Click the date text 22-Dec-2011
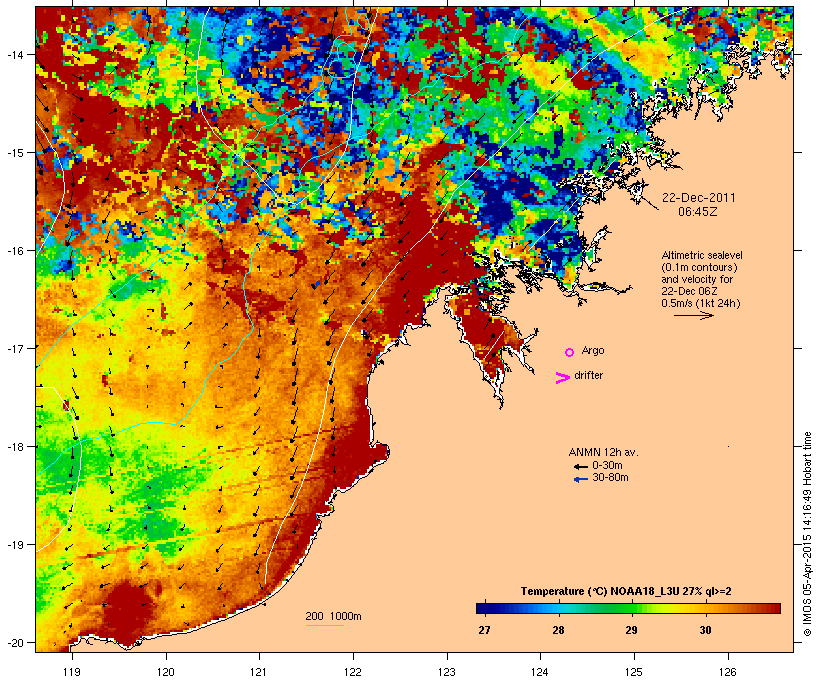Viewport: 820px width, 680px height. [699, 198]
